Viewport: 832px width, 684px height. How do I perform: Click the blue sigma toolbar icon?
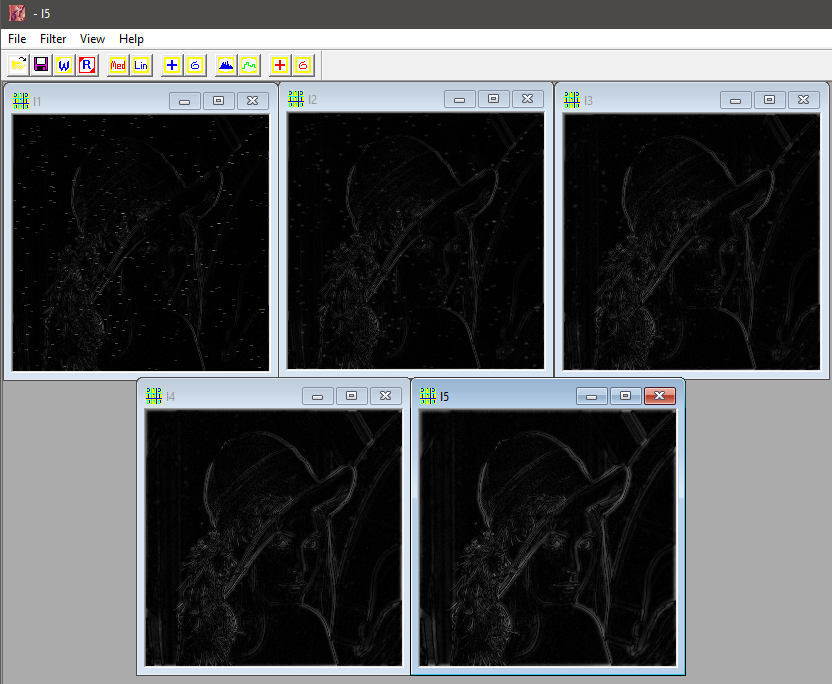195,65
